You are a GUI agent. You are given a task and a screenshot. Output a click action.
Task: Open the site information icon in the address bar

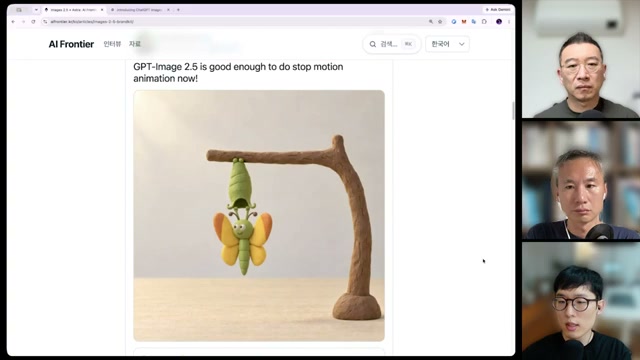(x=45, y=22)
